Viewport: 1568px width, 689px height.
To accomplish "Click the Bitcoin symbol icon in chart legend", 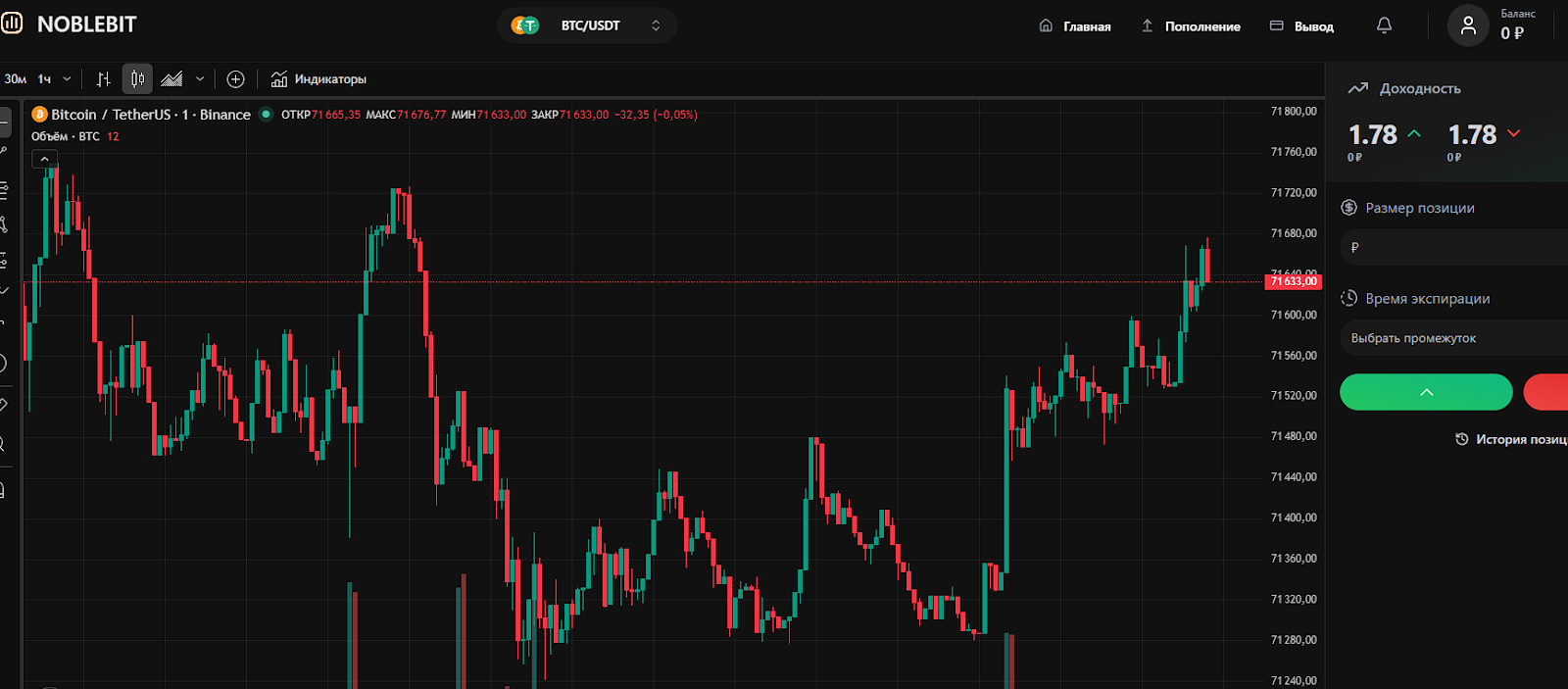I will pyautogui.click(x=40, y=115).
